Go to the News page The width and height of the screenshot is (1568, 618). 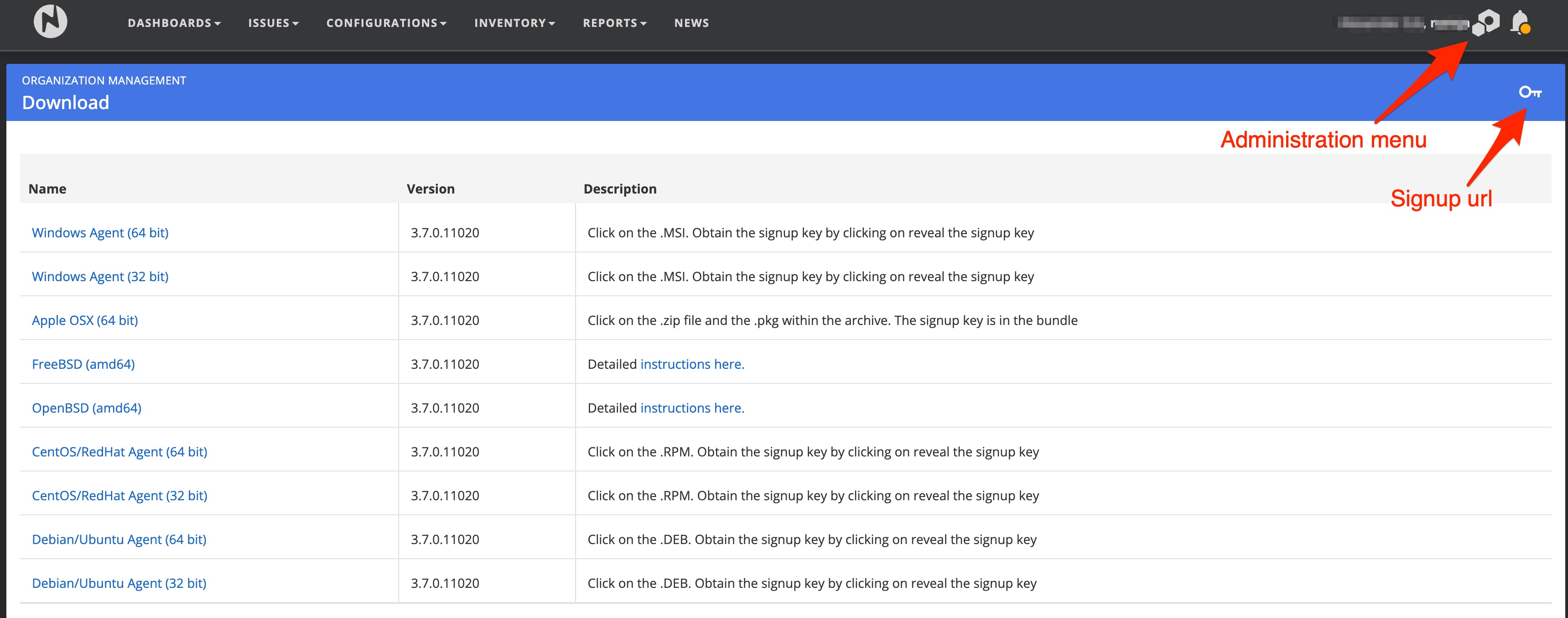click(691, 23)
